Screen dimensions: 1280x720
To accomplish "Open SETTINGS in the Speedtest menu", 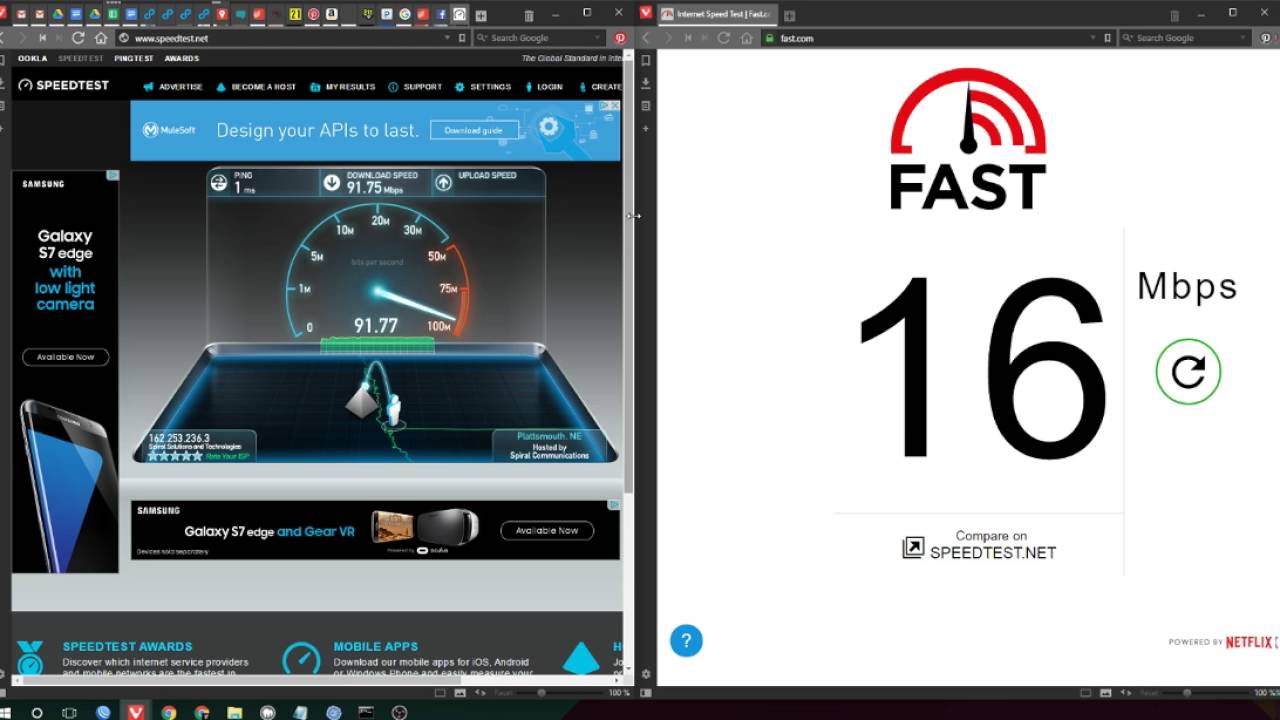I will tap(483, 87).
